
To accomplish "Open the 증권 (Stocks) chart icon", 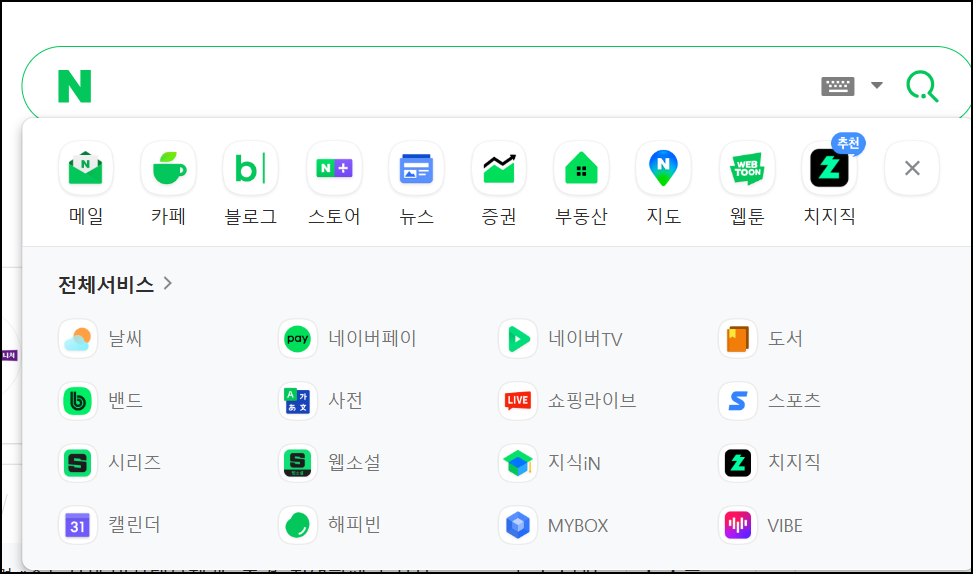I will click(x=499, y=168).
